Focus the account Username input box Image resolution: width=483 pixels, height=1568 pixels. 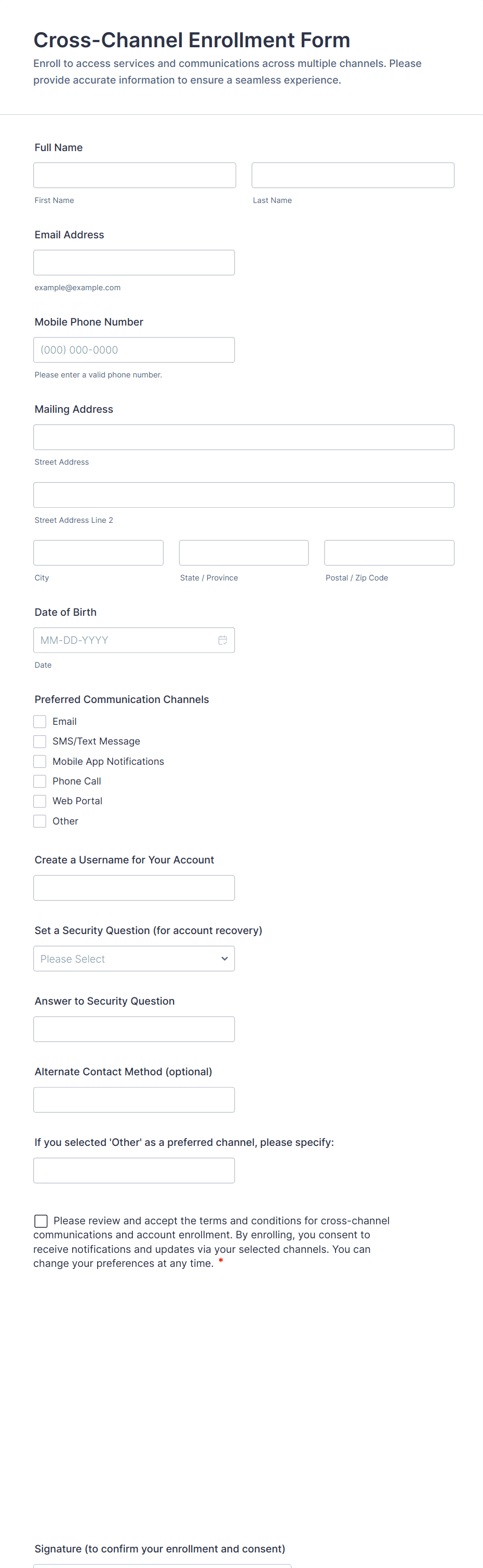tap(134, 887)
